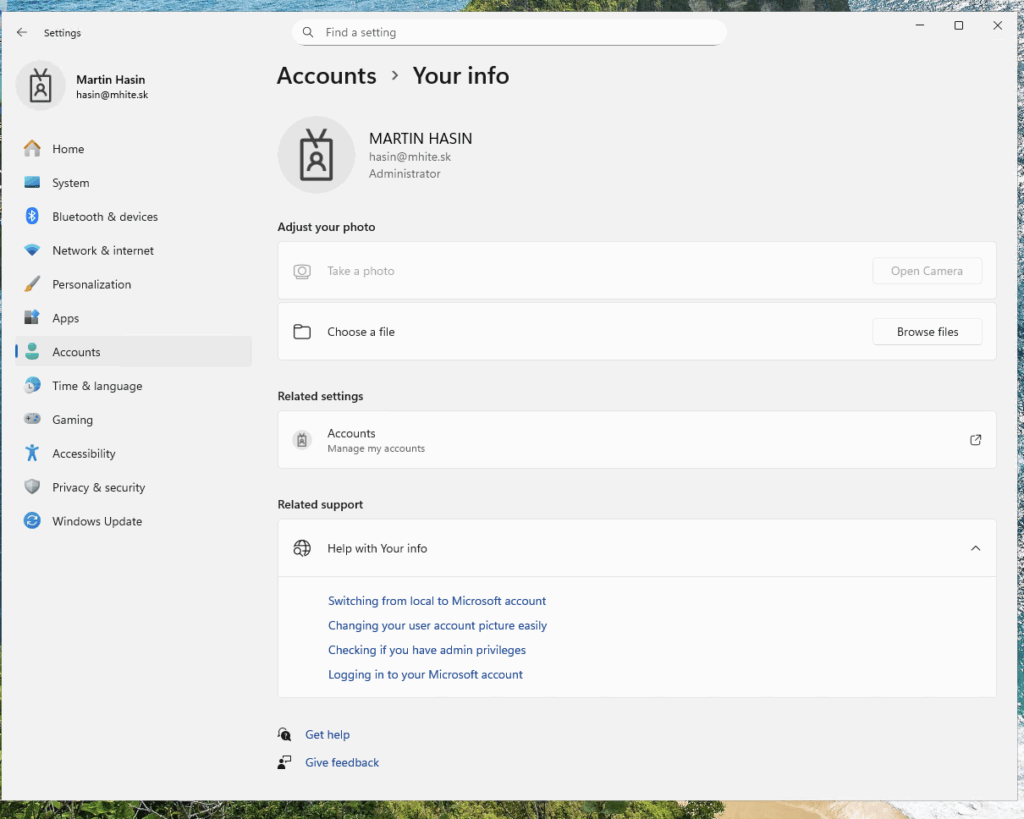Open 'Checking if you have admin privileges' link
1024x819 pixels.
tap(427, 650)
